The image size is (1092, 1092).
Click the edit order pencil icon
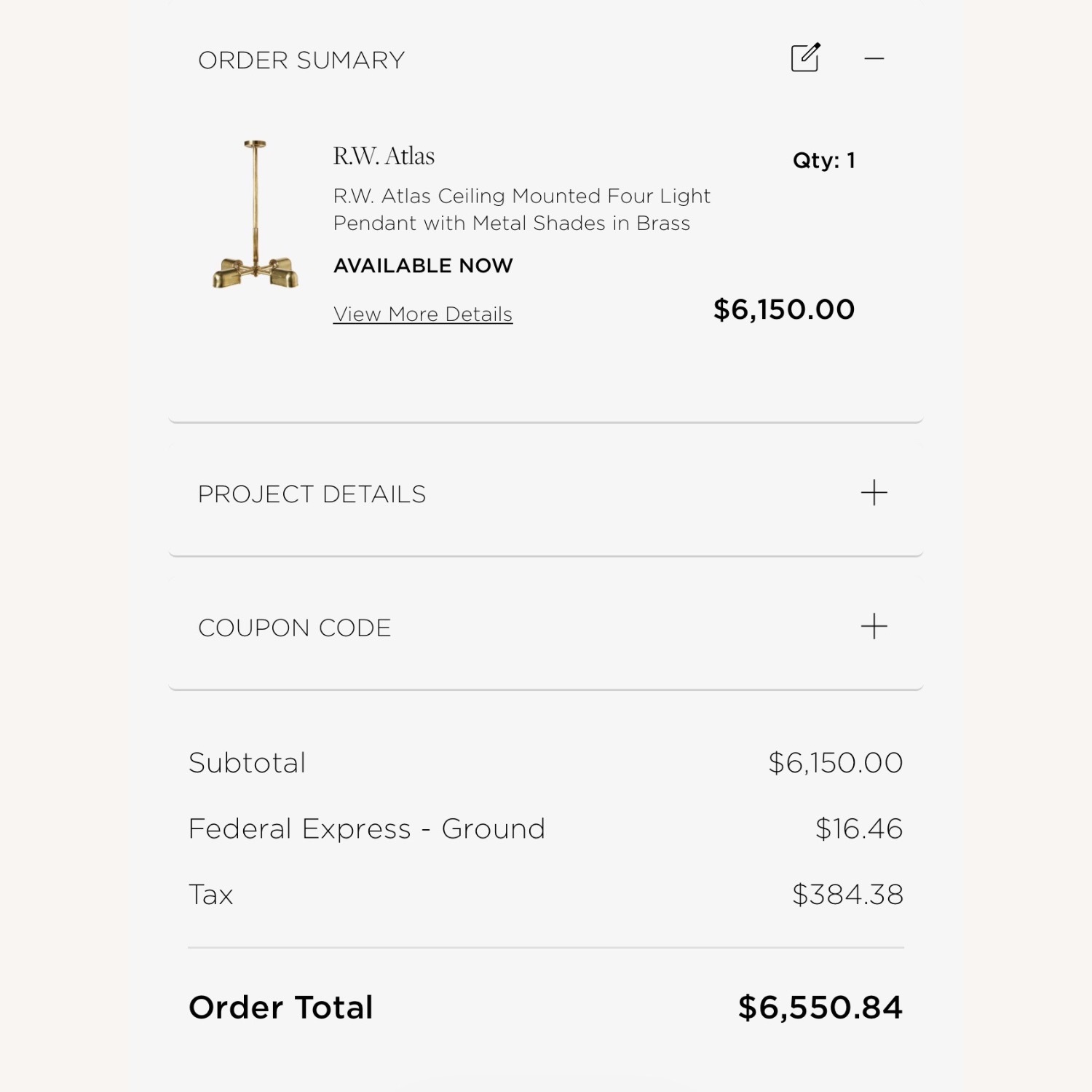coord(805,58)
